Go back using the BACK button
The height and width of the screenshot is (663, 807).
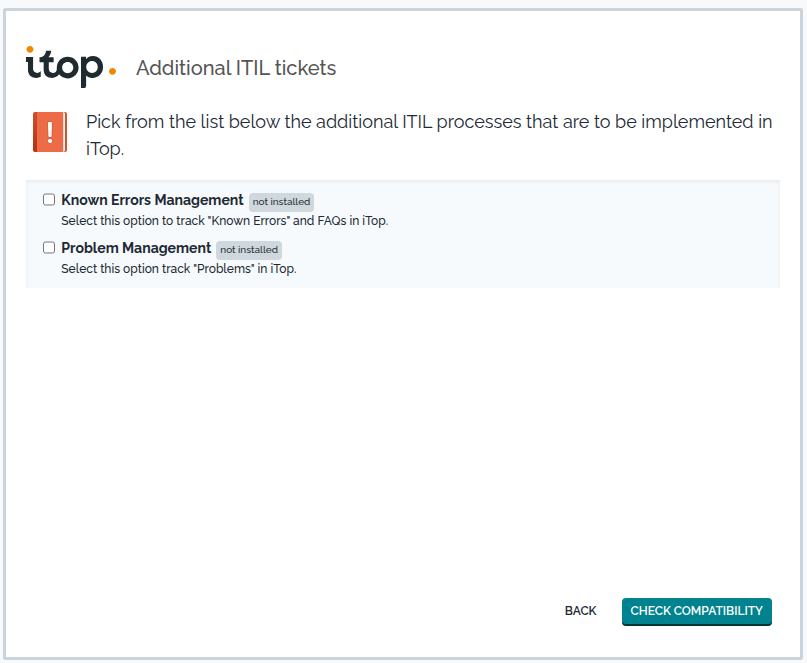click(581, 611)
